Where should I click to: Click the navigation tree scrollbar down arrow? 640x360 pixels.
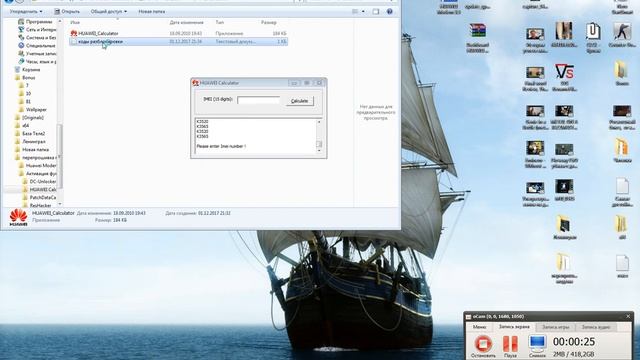(60, 204)
